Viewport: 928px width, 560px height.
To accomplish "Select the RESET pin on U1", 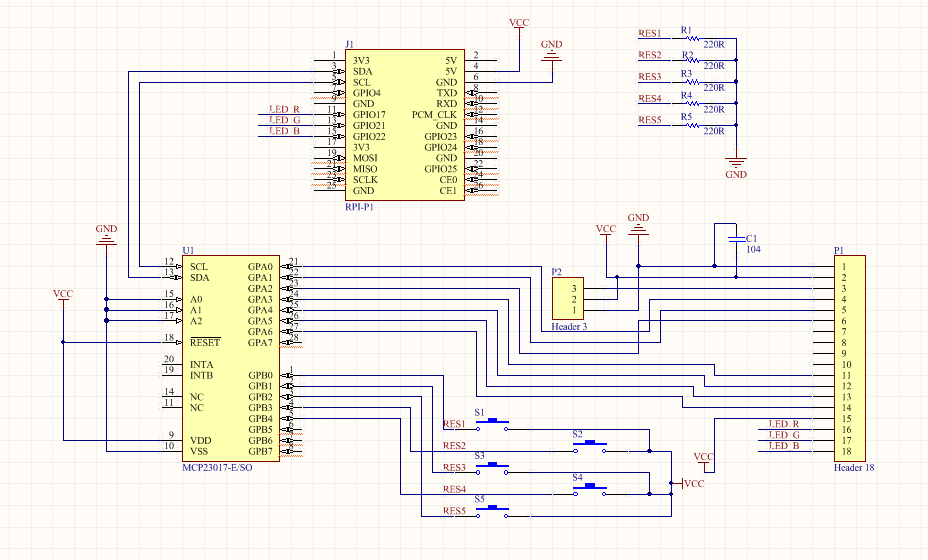I will tap(205, 342).
